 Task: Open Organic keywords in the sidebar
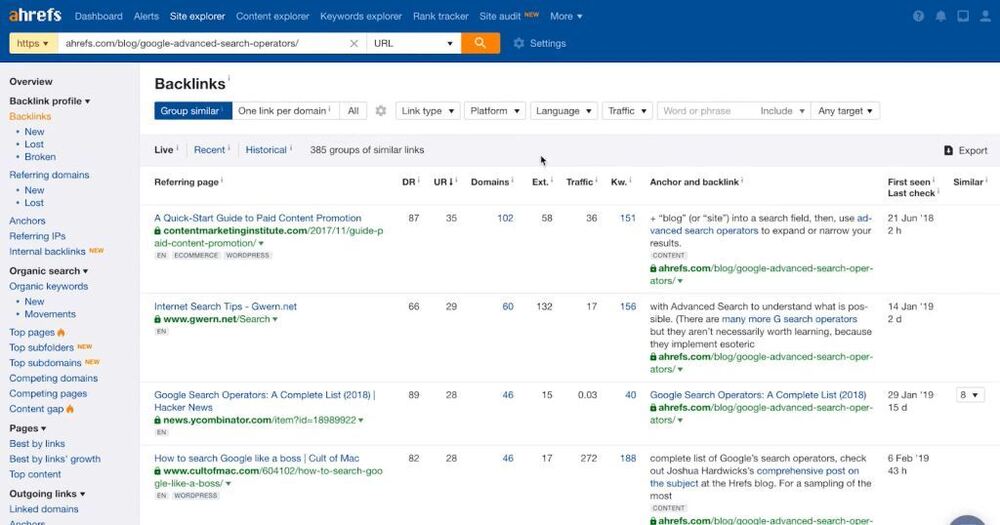tap(48, 286)
